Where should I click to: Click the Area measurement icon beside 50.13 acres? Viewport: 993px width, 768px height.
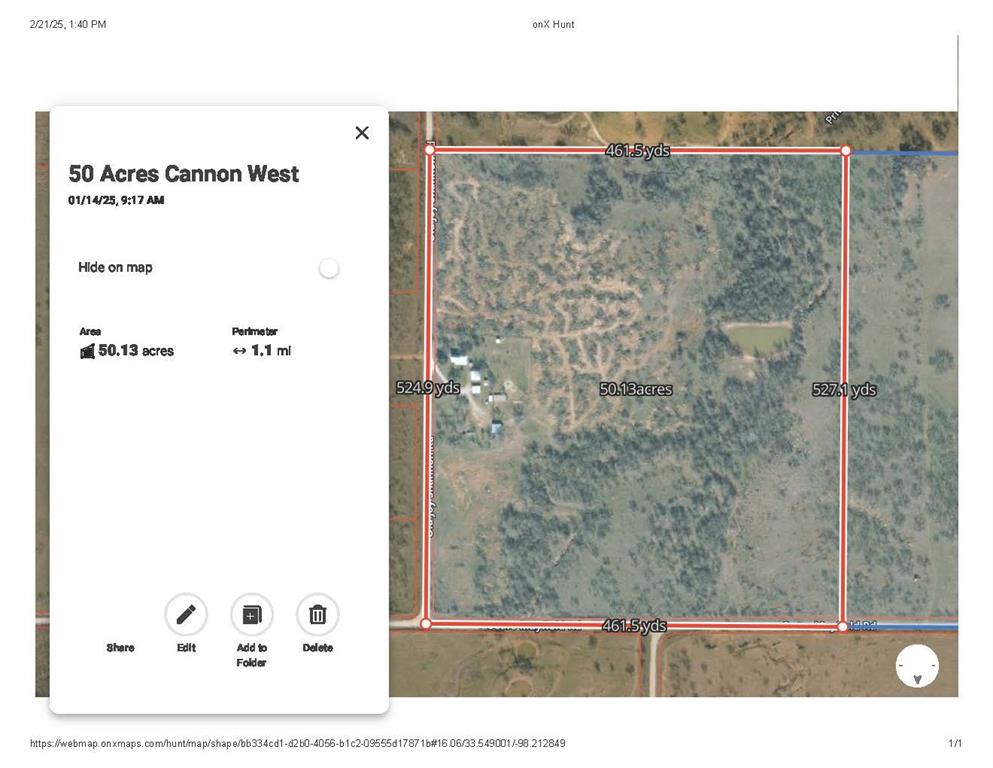point(87,350)
